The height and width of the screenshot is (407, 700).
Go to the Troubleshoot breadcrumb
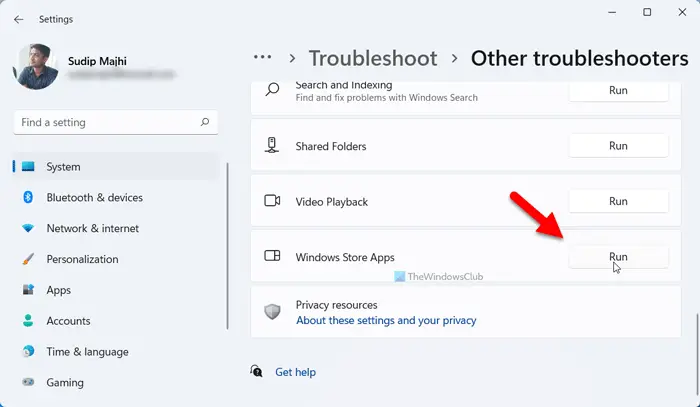373,58
